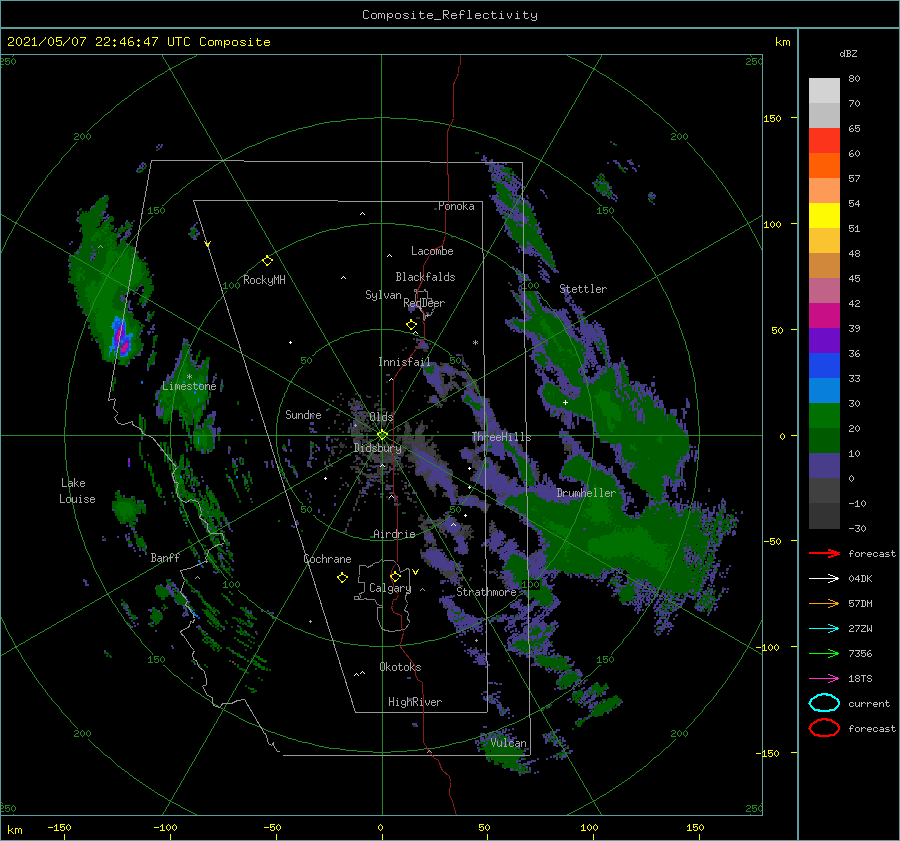
Task: Click the cyan 27ZW arrow icon
Action: click(824, 629)
